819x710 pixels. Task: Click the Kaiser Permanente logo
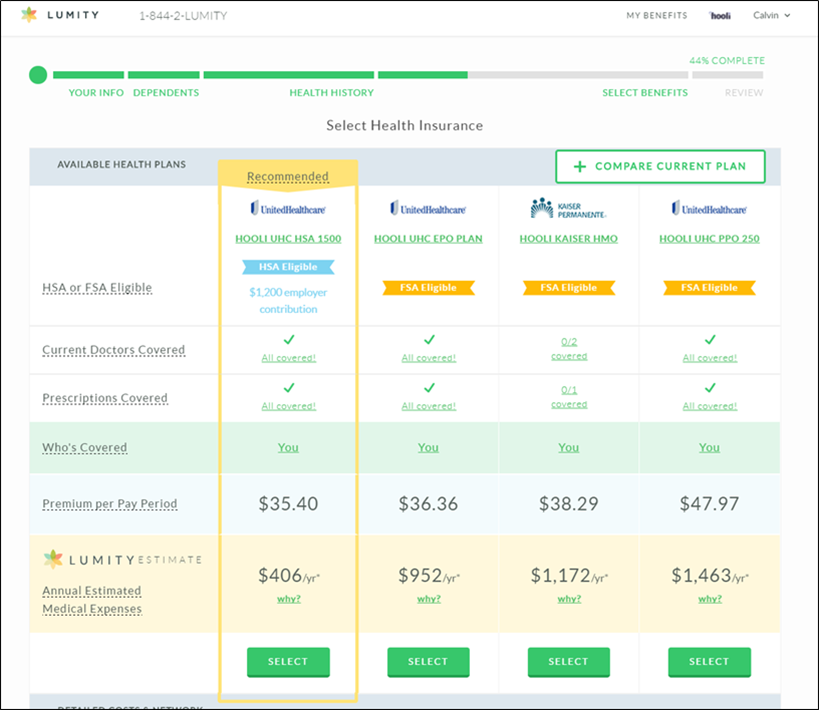(568, 208)
